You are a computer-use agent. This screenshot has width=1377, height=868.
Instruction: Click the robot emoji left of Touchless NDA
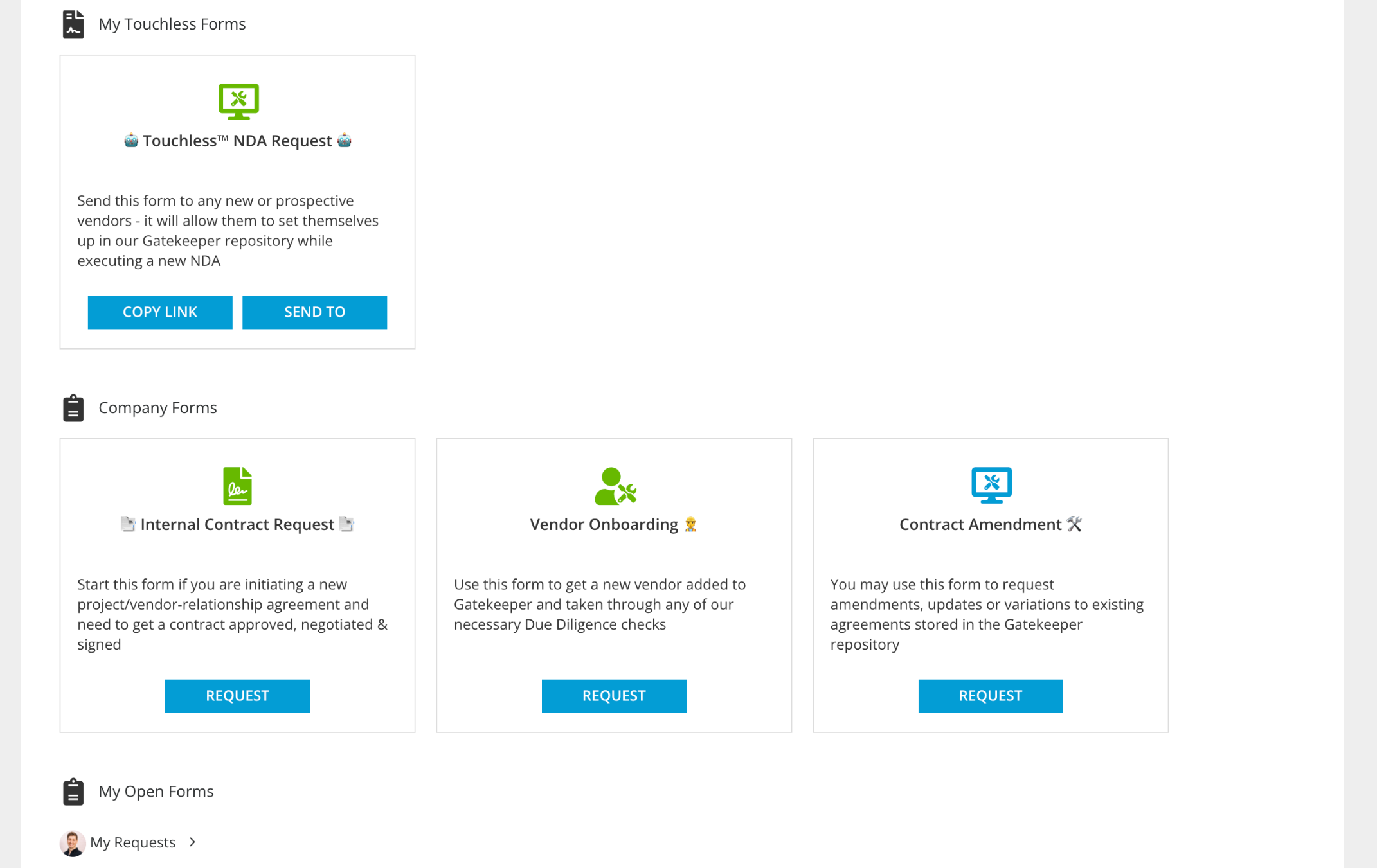pos(131,140)
